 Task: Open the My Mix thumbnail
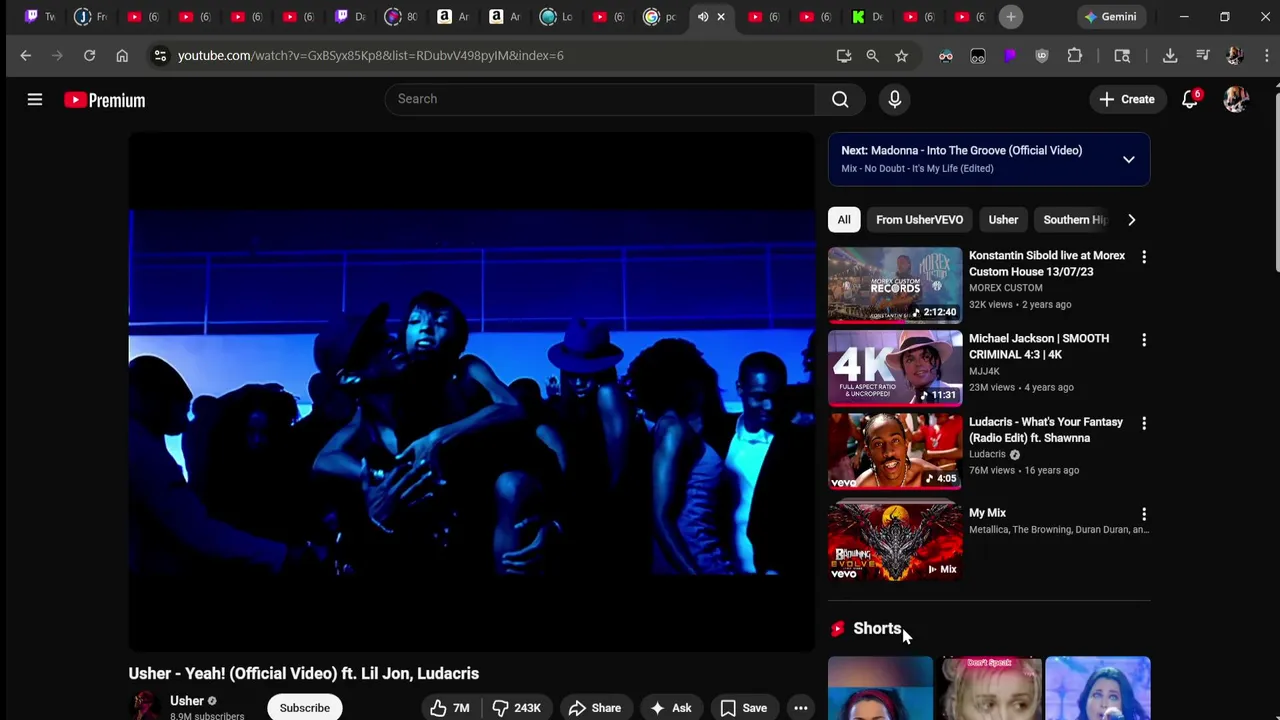895,542
